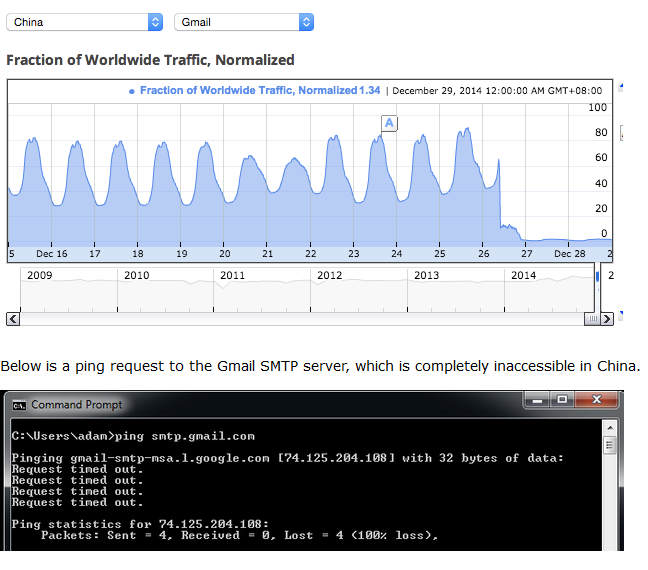
Task: Click the Command Prompt scroll up arrow
Action: [x=610, y=428]
